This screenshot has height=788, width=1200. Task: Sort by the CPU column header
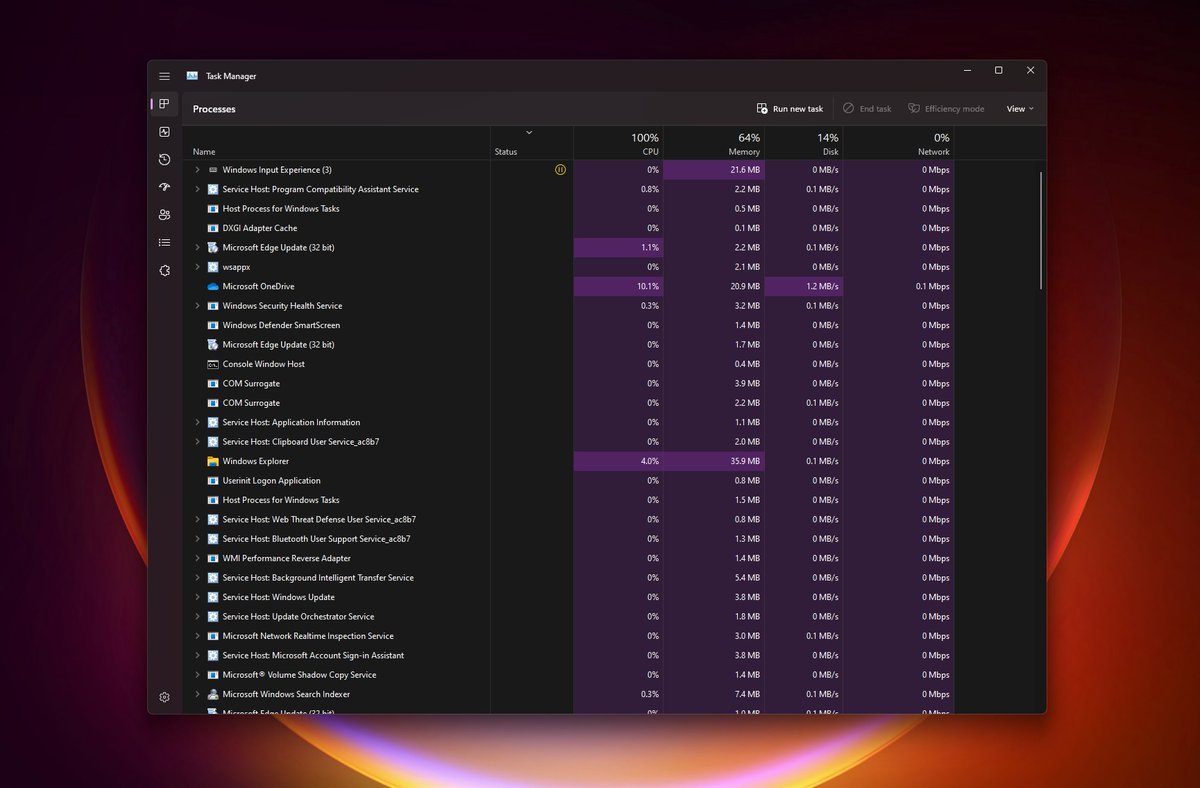pos(618,143)
